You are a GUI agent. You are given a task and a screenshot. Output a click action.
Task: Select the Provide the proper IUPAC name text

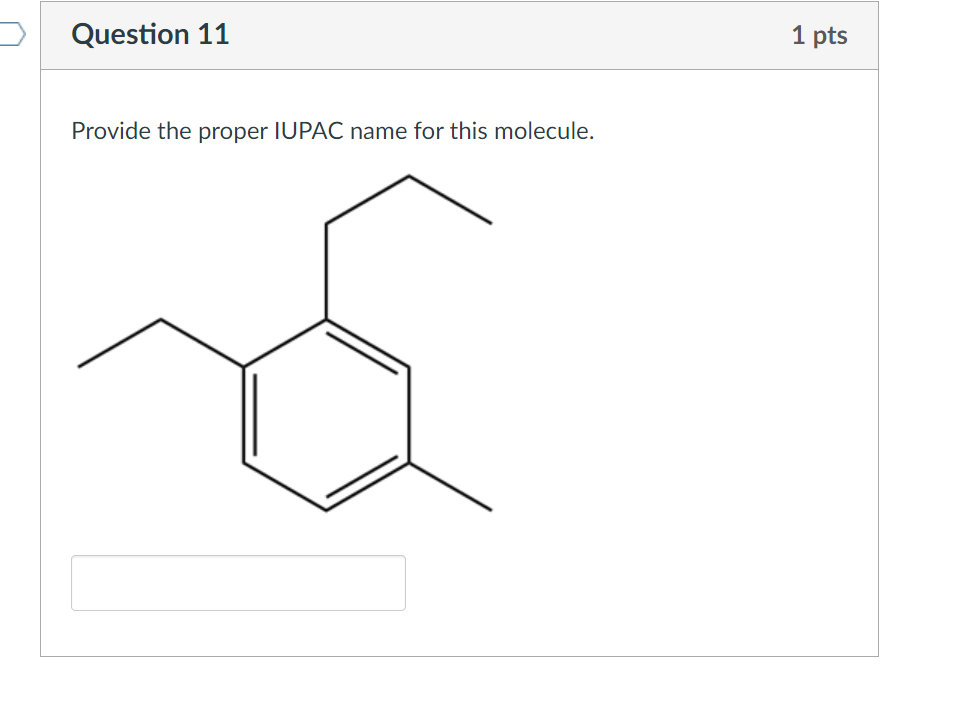tap(333, 130)
